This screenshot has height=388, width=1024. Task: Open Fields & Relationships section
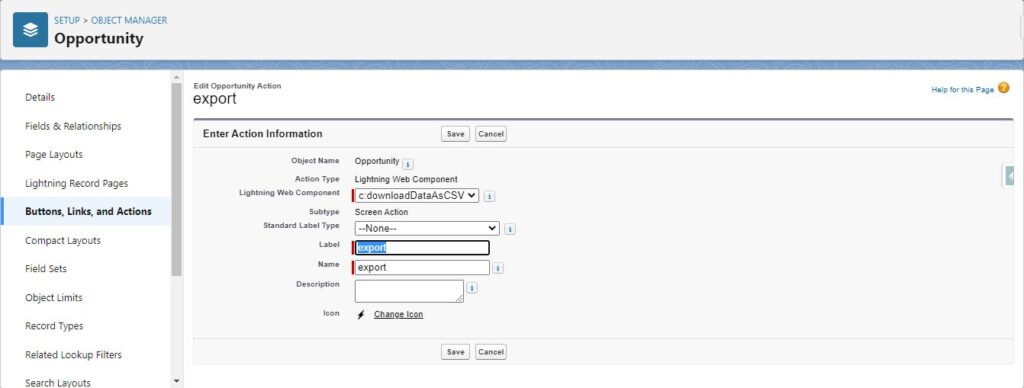pyautogui.click(x=73, y=126)
